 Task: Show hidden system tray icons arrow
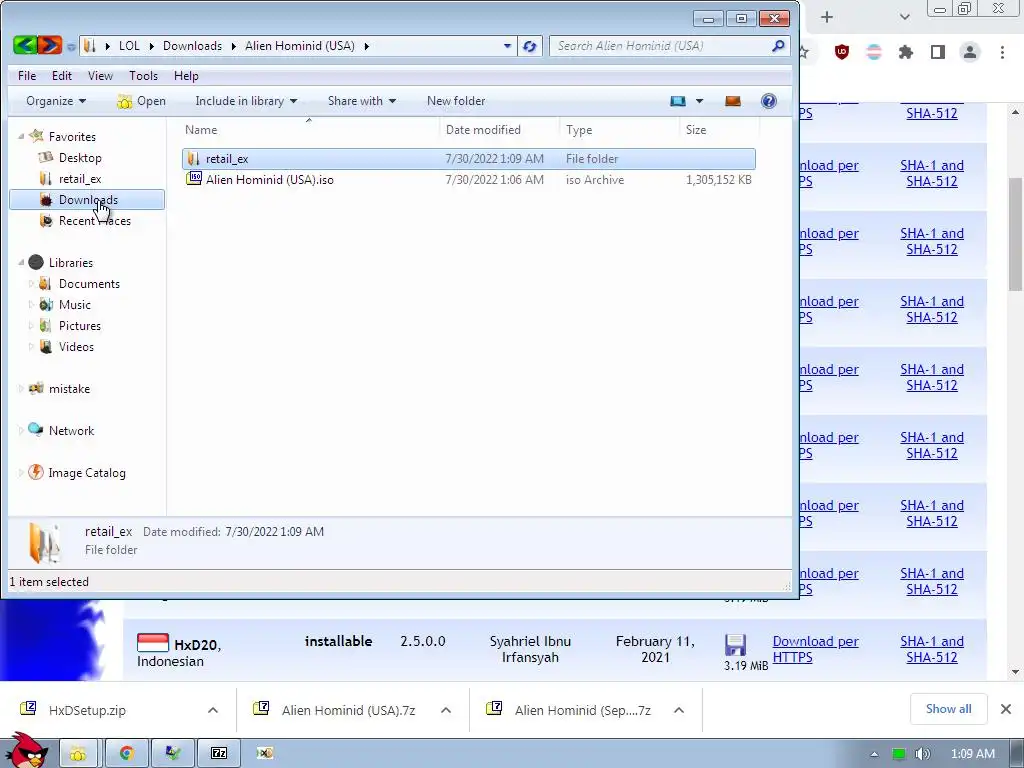[x=874, y=754]
